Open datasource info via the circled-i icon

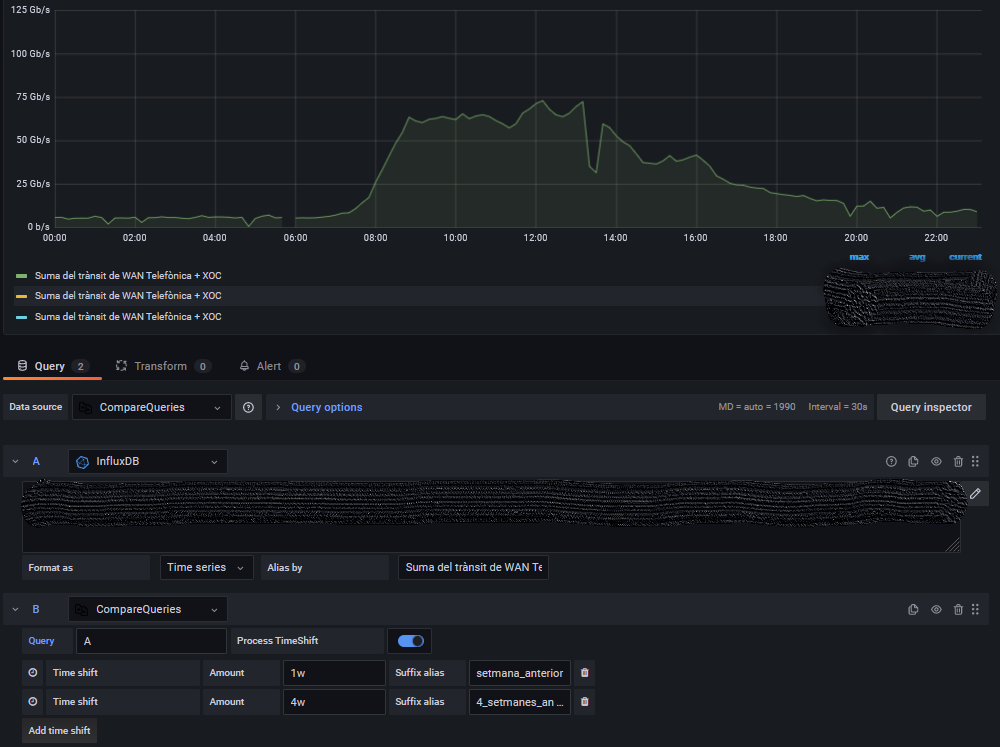coord(248,407)
